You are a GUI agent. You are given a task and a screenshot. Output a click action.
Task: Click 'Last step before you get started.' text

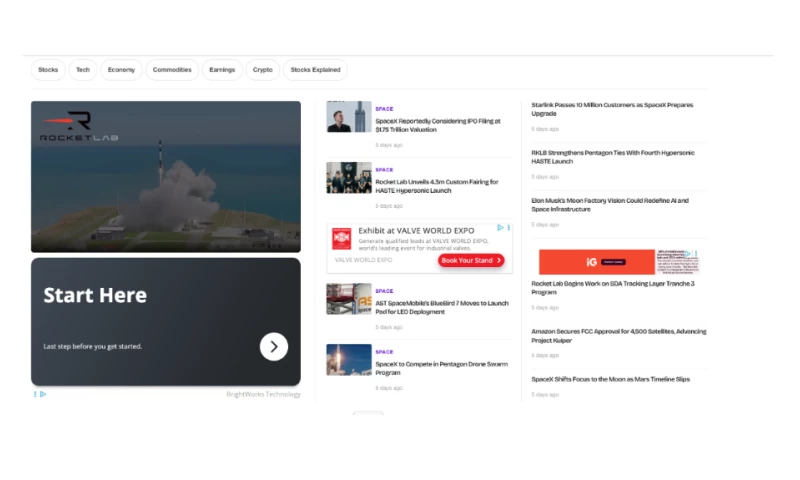tap(92, 346)
